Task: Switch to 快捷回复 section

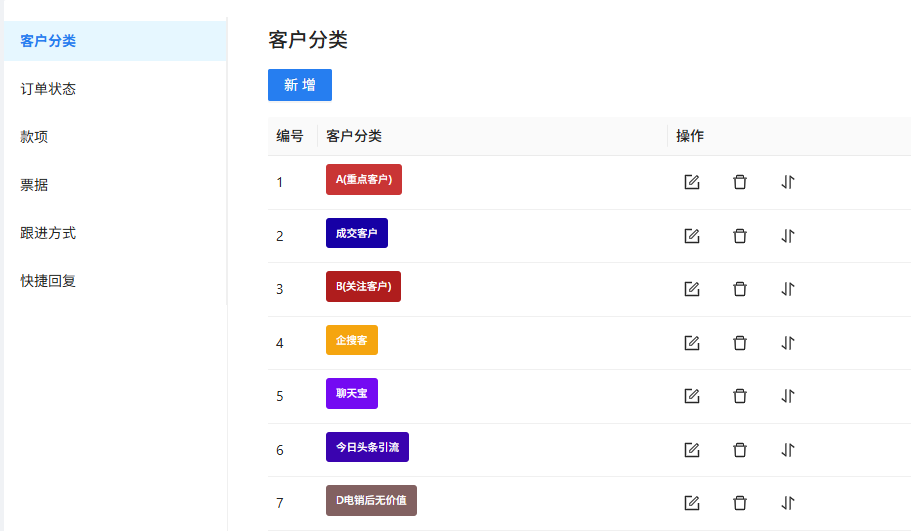Action: [48, 281]
